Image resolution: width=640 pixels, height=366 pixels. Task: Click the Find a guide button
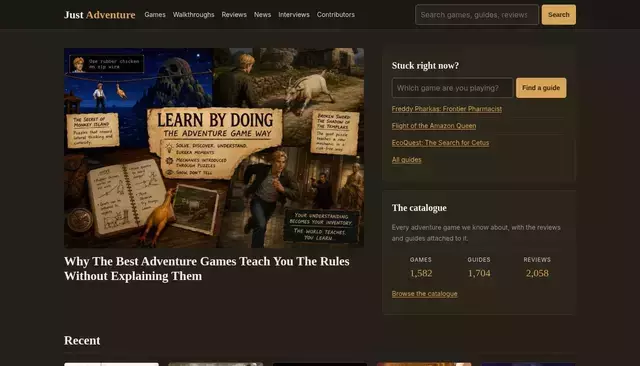click(x=541, y=88)
